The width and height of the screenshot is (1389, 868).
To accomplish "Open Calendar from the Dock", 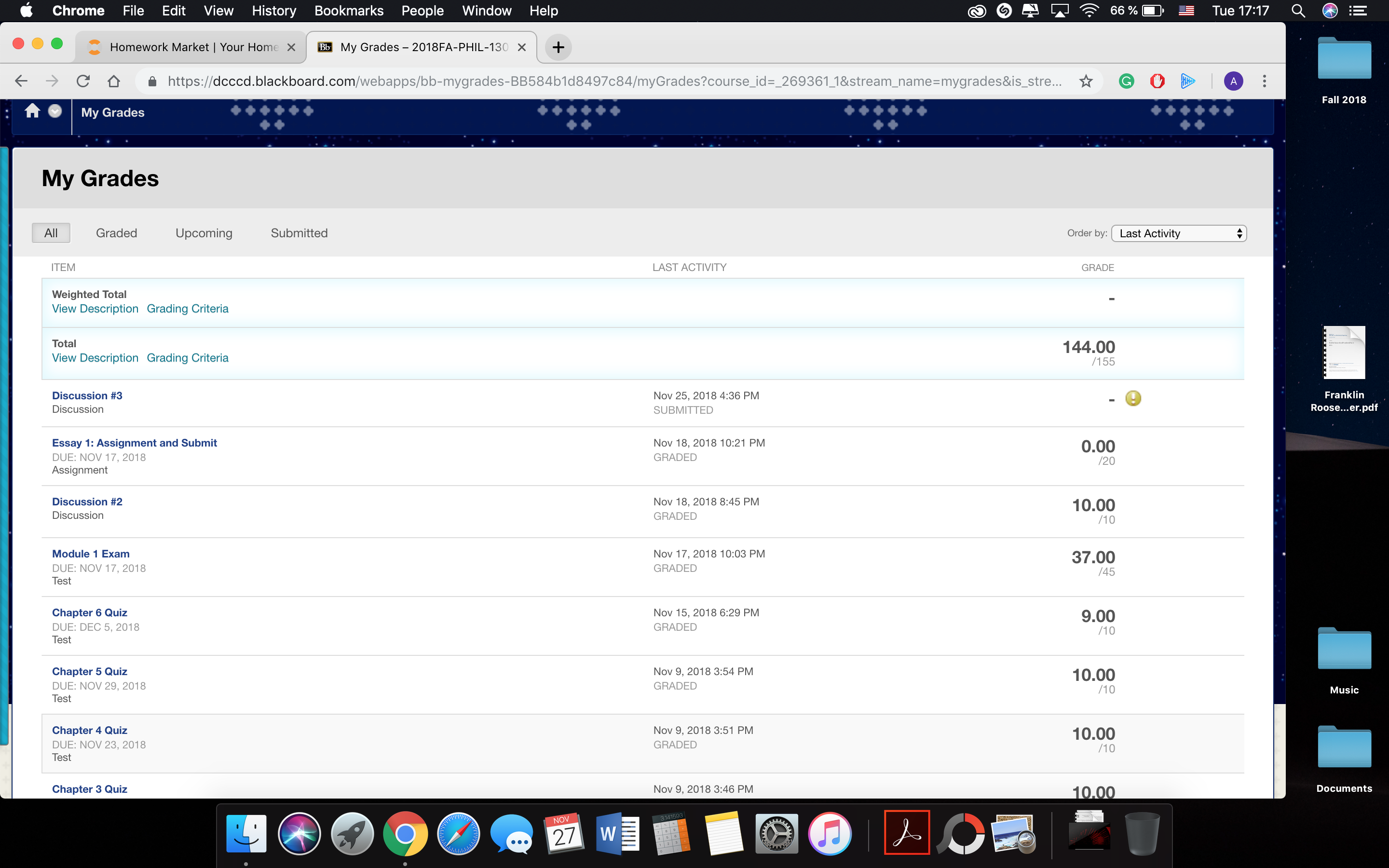I will point(564,834).
